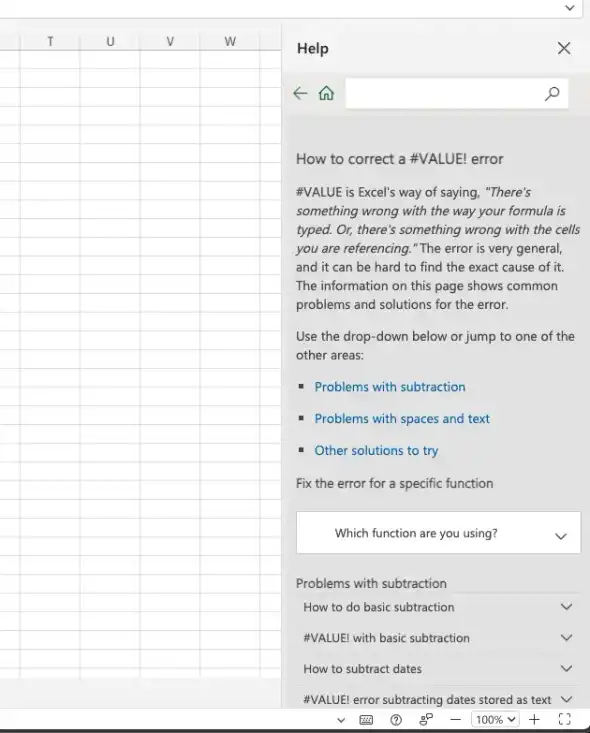
Task: Click the Help search magnifier icon
Action: pyautogui.click(x=552, y=93)
